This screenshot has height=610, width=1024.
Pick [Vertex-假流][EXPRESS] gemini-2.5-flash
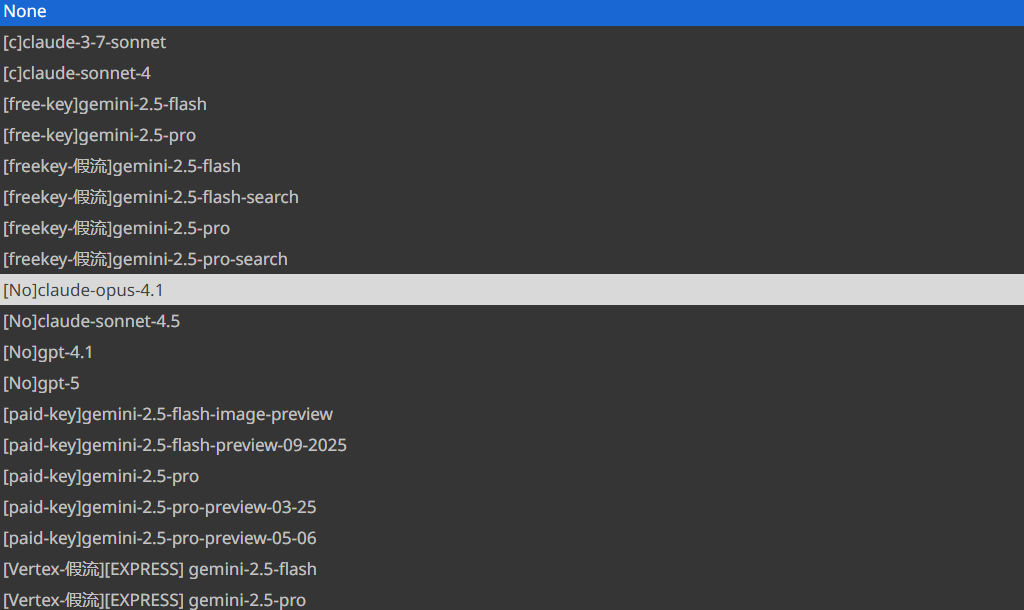point(512,569)
